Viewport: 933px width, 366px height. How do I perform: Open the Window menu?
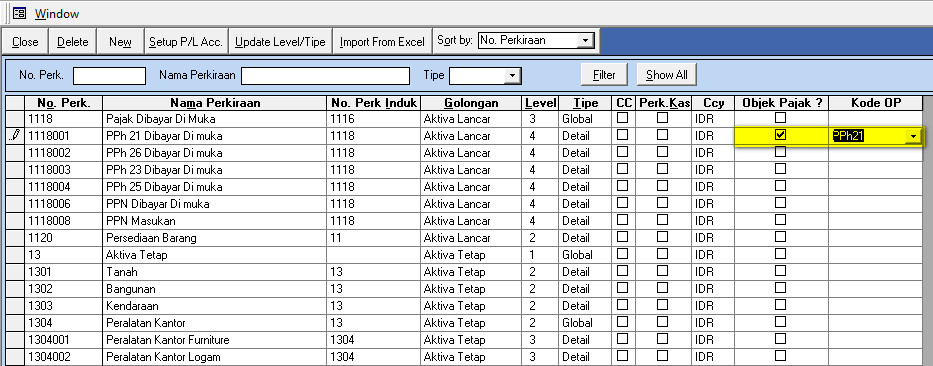57,13
